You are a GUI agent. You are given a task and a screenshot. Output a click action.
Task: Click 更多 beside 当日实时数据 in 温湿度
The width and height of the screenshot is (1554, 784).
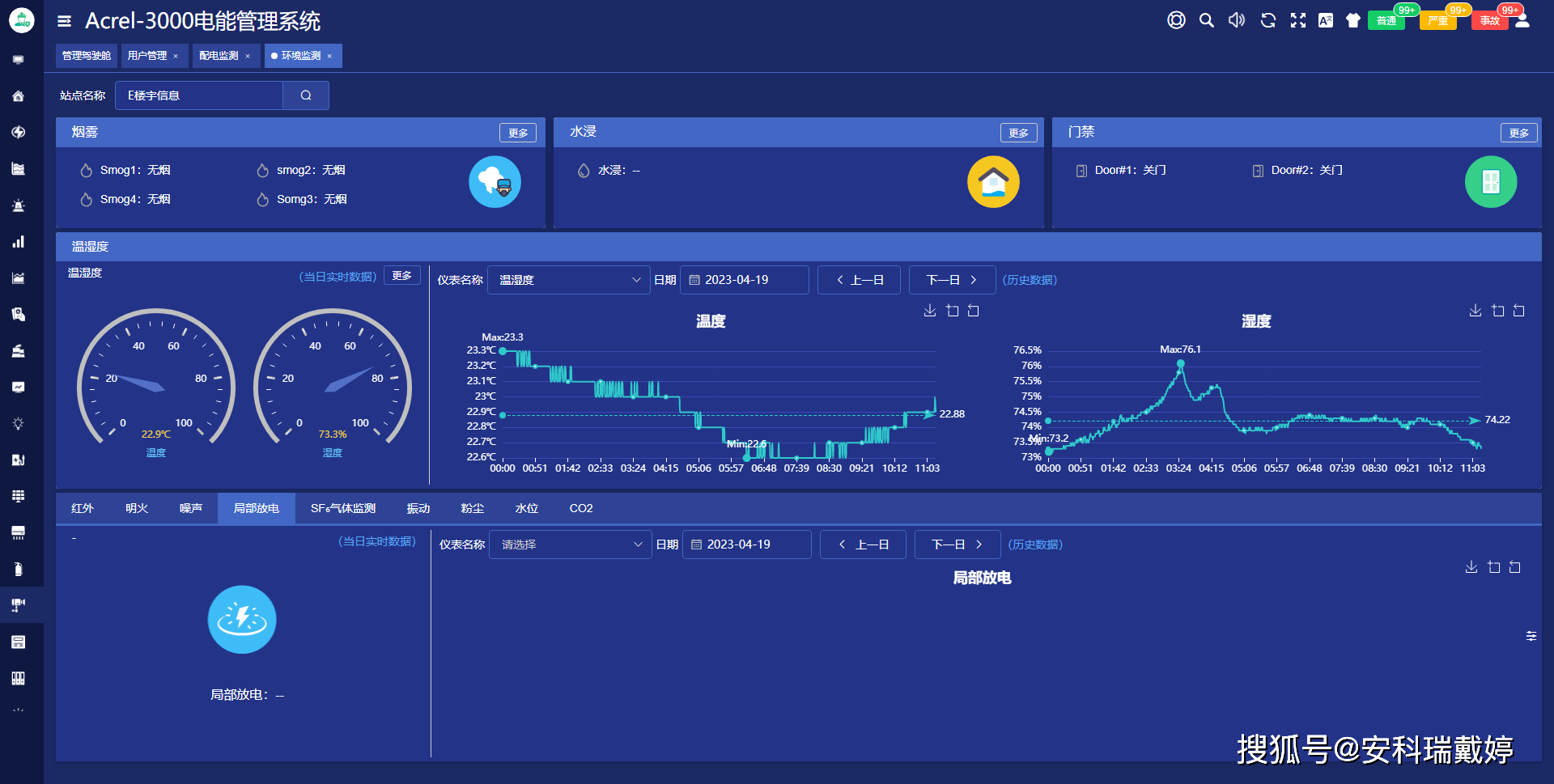tap(401, 276)
